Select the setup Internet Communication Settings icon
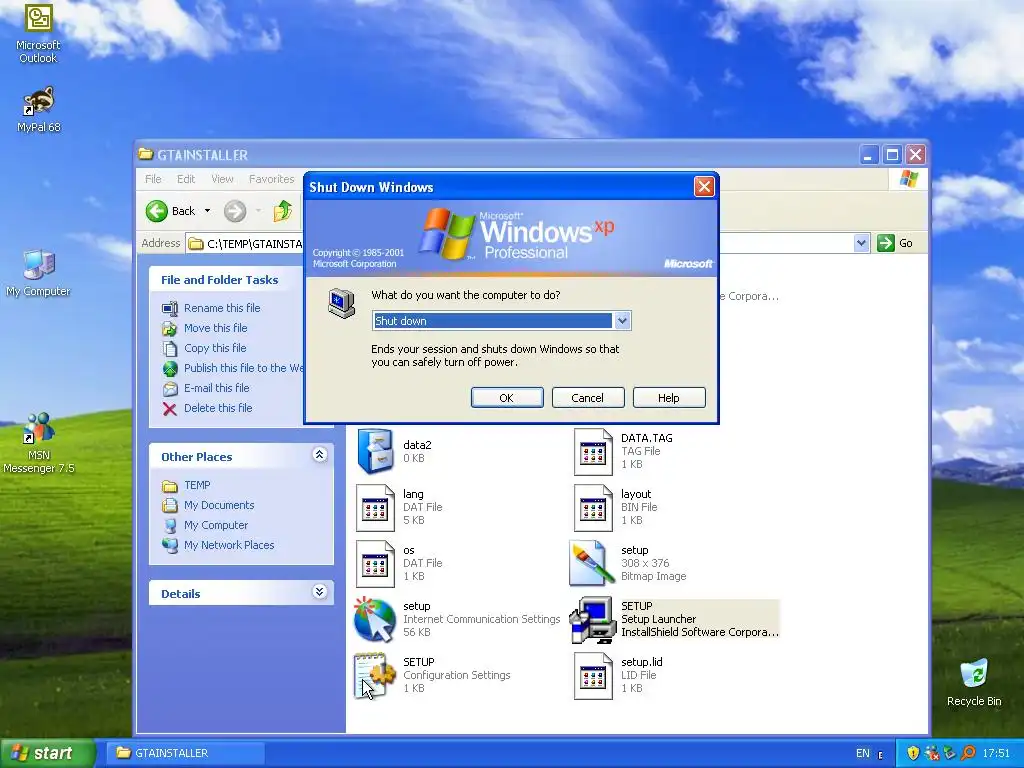The height and width of the screenshot is (768, 1024). click(375, 620)
